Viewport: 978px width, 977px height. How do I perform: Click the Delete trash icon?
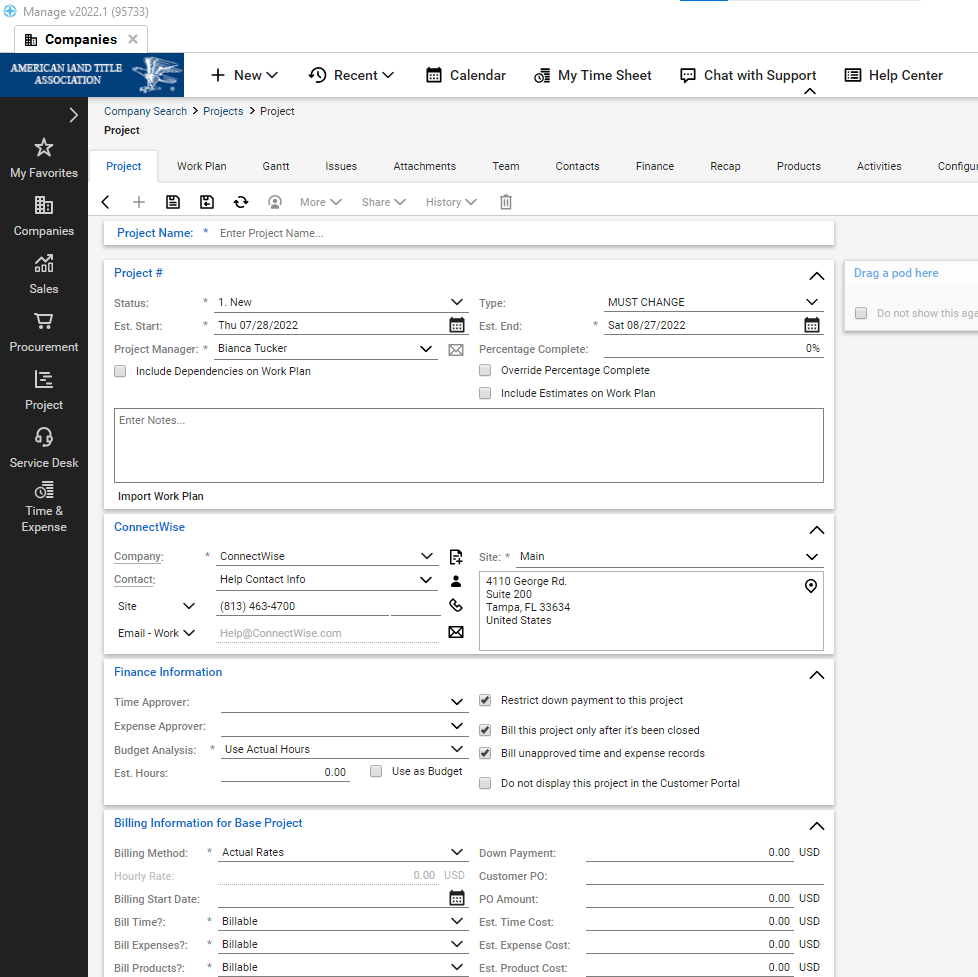tap(506, 202)
